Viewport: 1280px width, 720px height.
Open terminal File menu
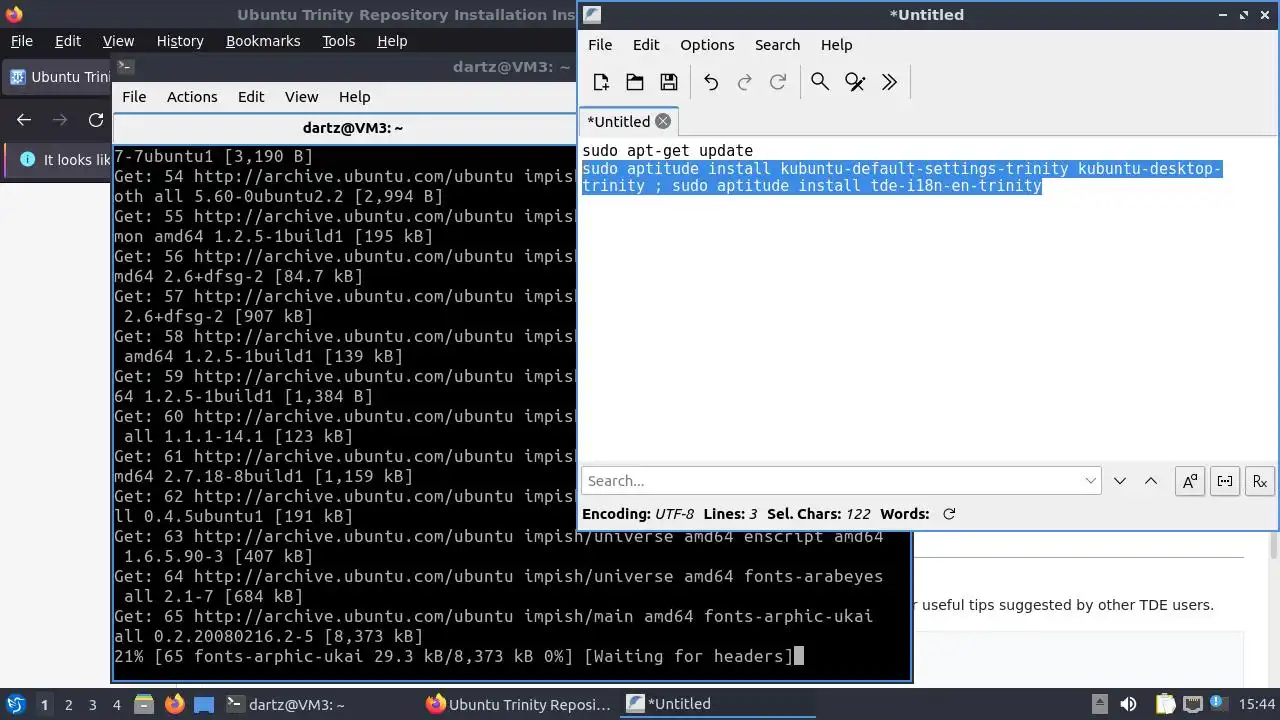click(x=134, y=97)
